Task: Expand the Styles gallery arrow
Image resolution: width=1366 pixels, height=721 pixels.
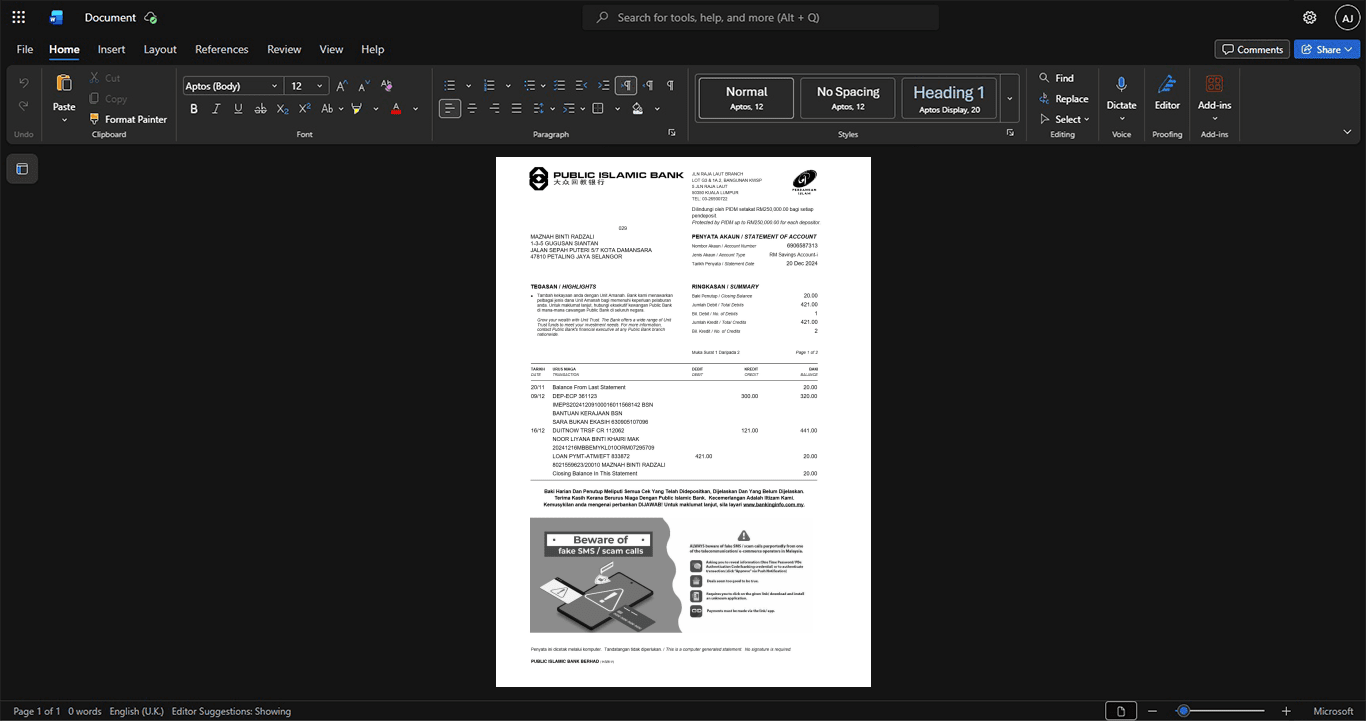Action: (x=1010, y=98)
